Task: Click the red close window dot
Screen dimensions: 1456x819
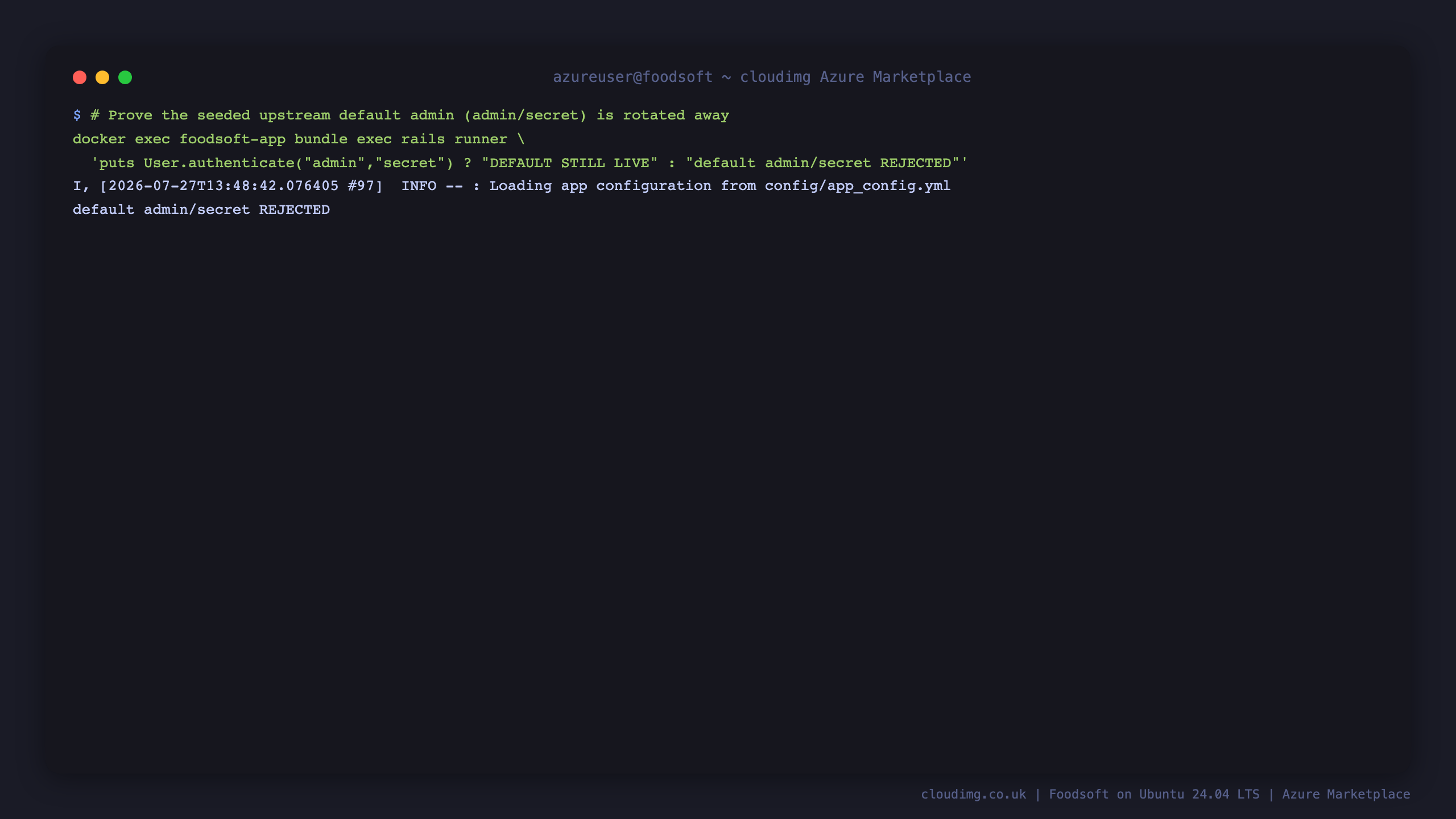Action: (x=80, y=77)
